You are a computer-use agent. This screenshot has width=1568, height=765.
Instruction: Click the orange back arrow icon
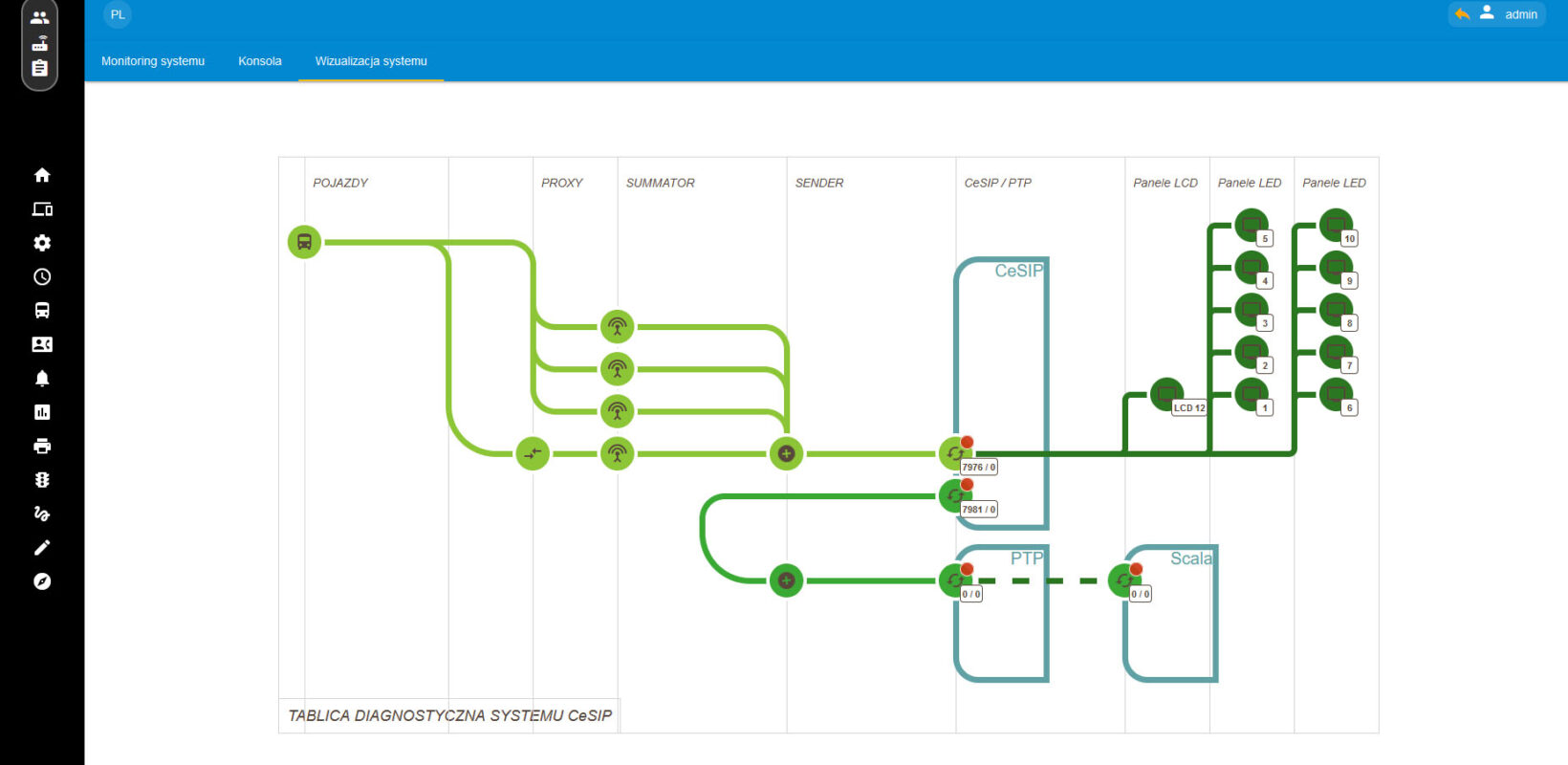click(1462, 14)
